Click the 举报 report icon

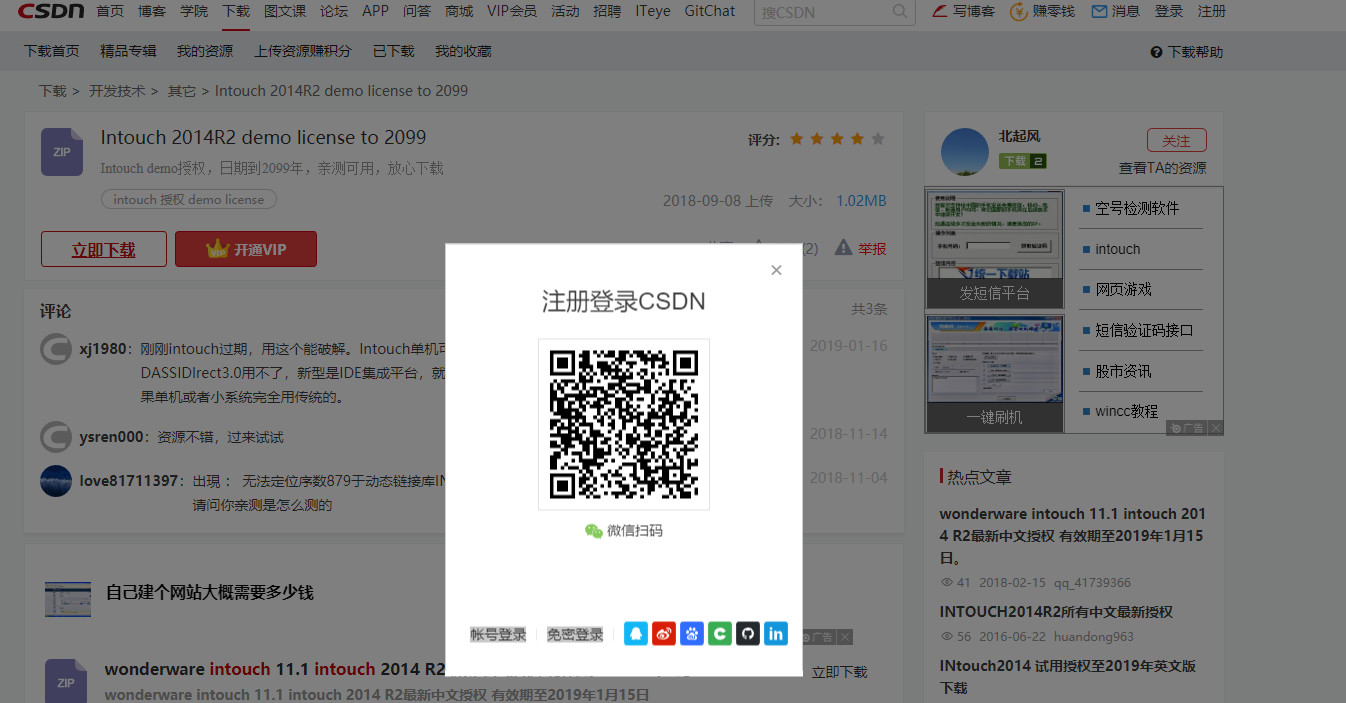point(844,248)
